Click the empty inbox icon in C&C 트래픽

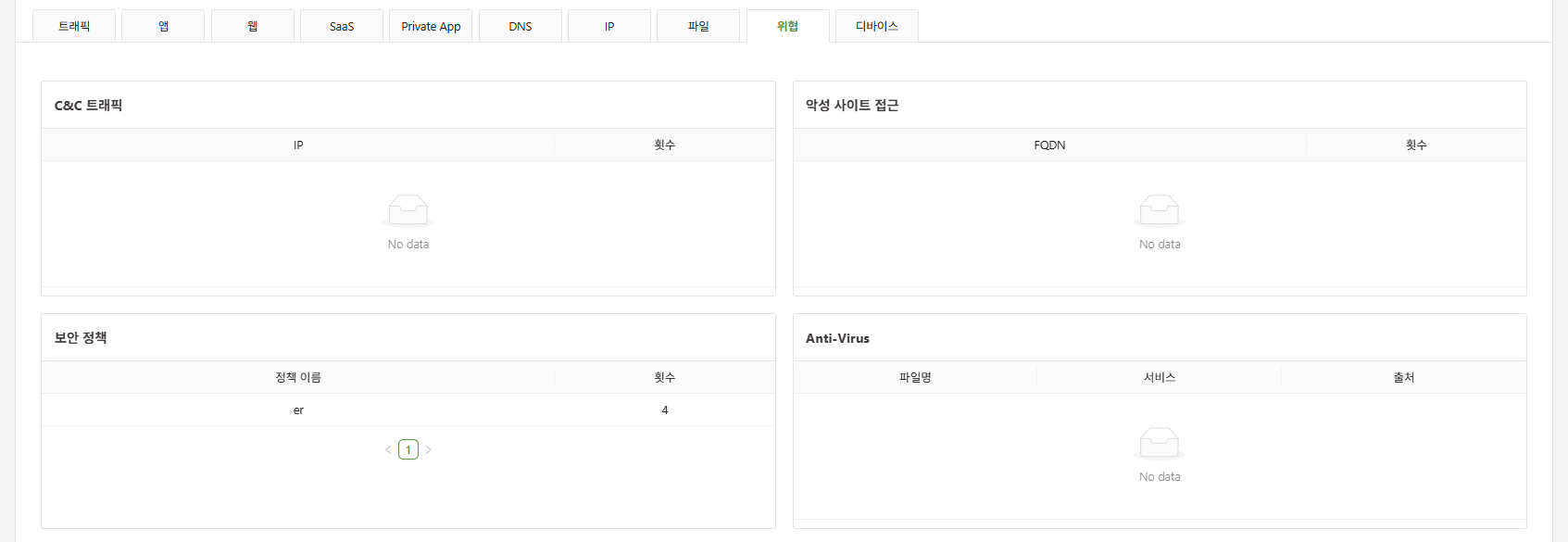408,210
